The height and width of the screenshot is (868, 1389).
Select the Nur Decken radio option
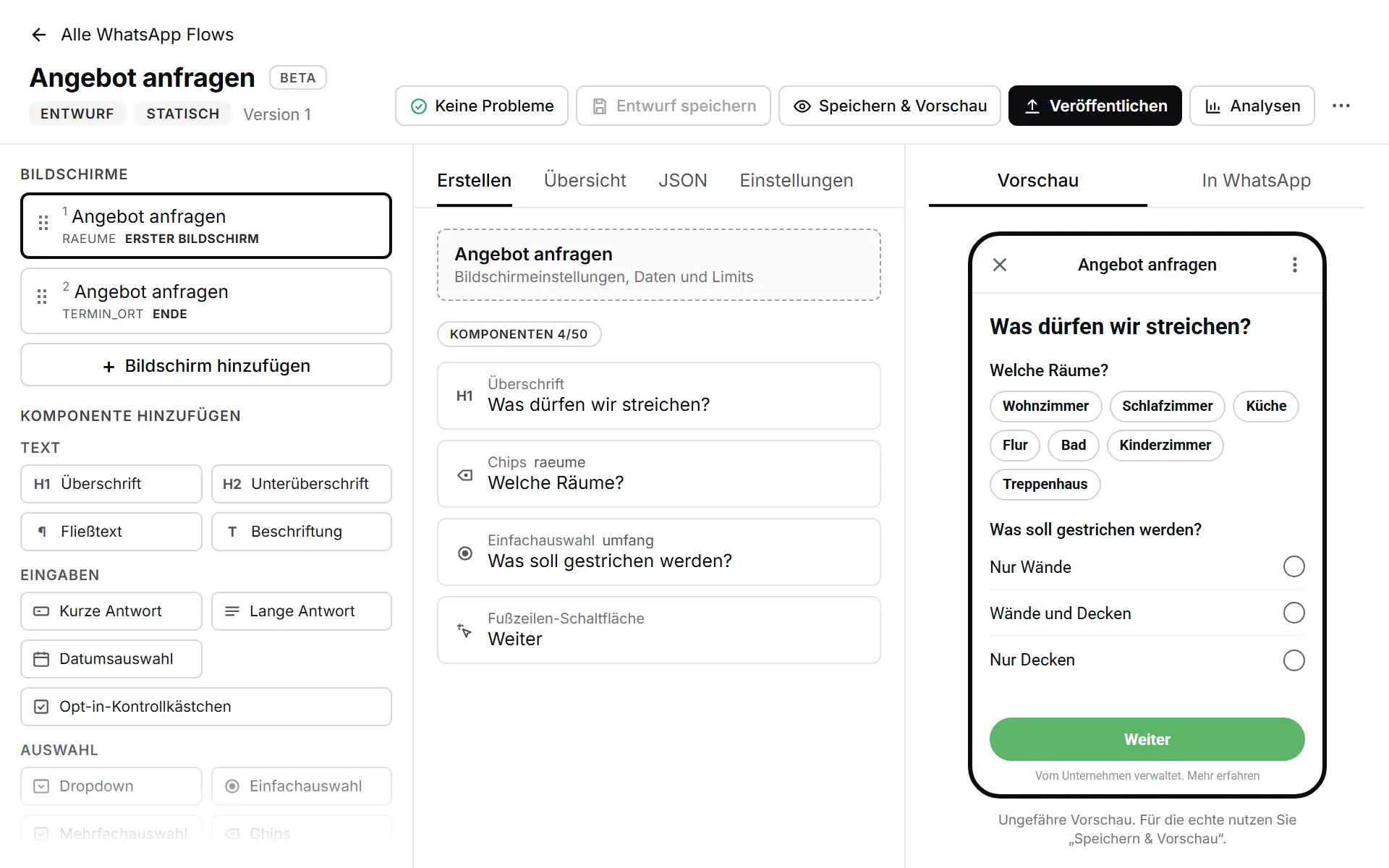tap(1294, 660)
